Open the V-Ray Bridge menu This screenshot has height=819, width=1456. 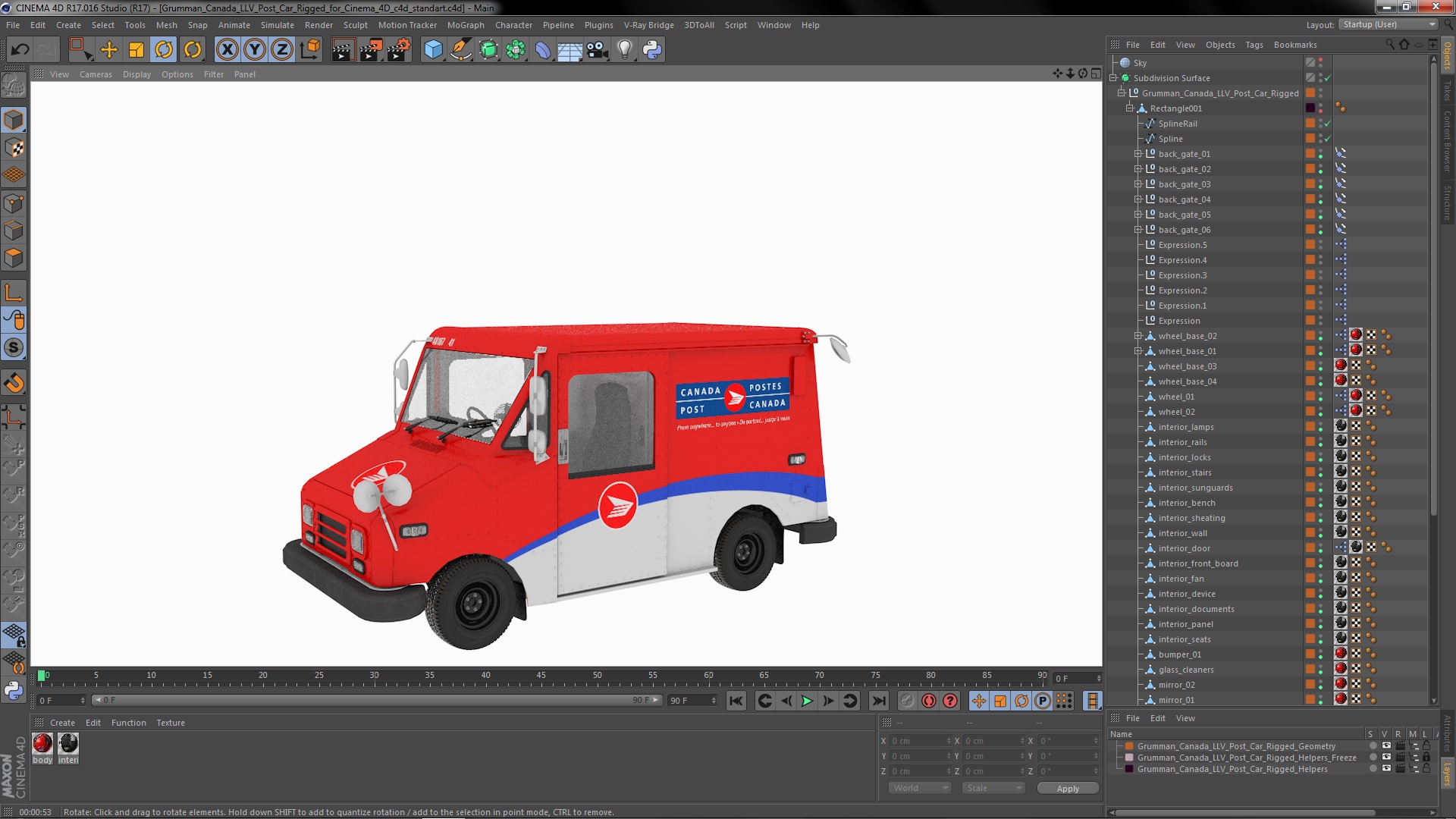click(648, 25)
